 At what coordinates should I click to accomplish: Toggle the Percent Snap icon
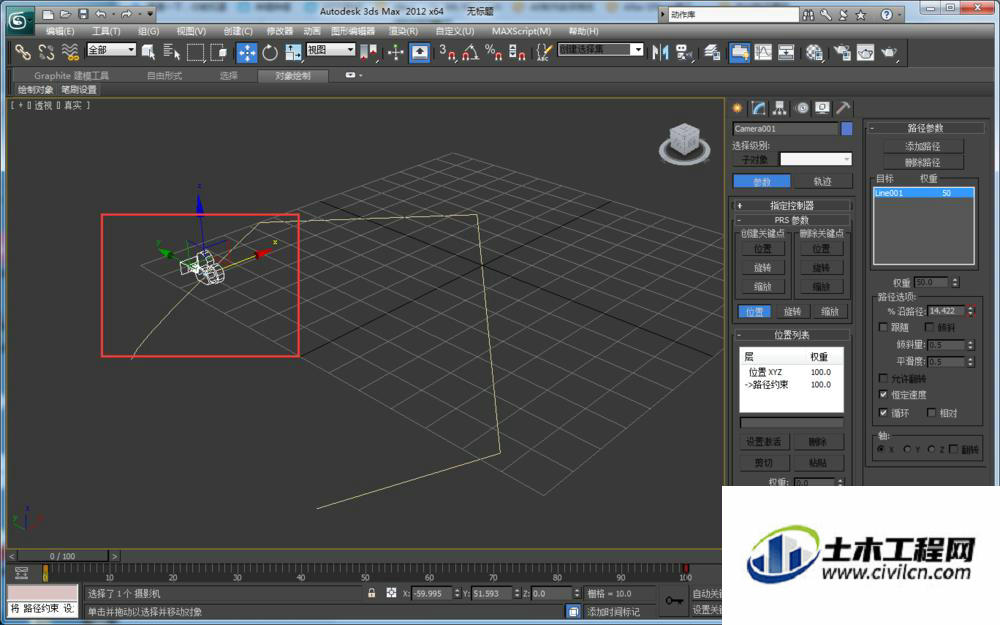(x=494, y=52)
